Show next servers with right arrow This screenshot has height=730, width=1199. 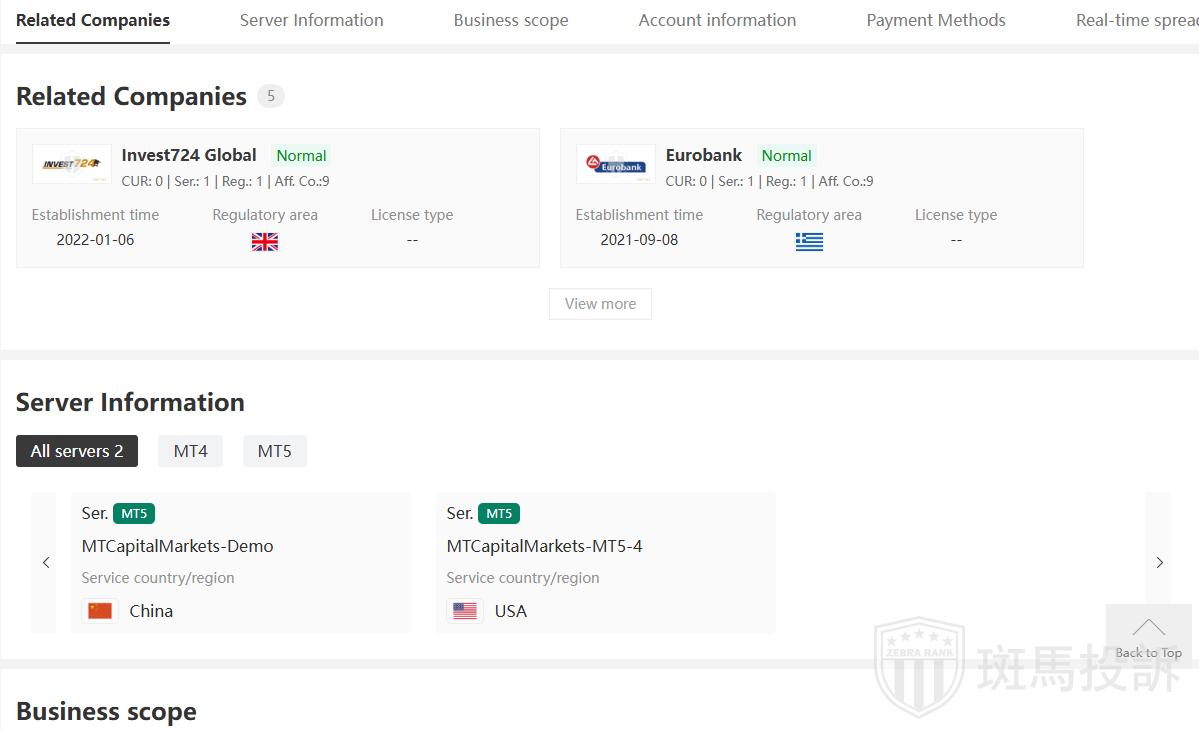[x=1159, y=563]
